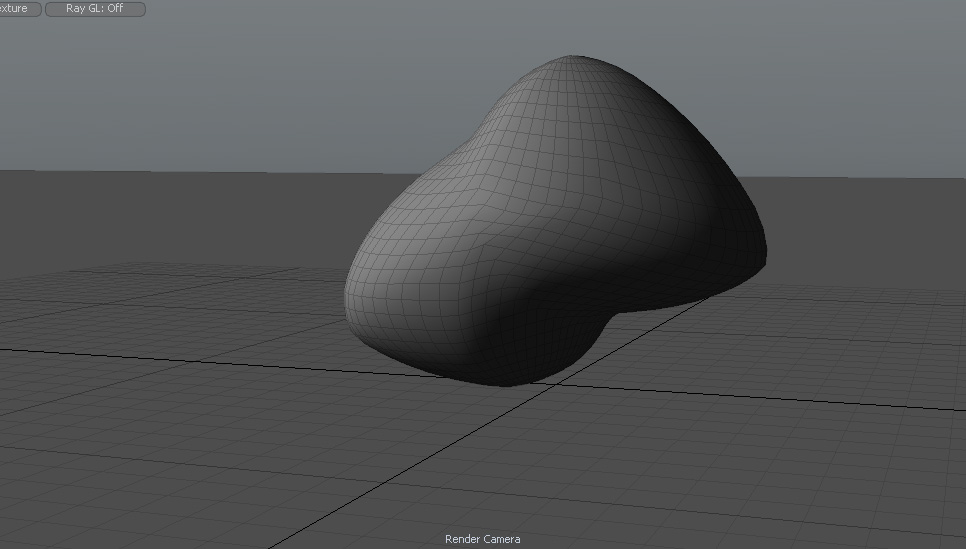Toggle the Ray GL: Off button
Viewport: 966px width, 549px height.
click(x=95, y=9)
